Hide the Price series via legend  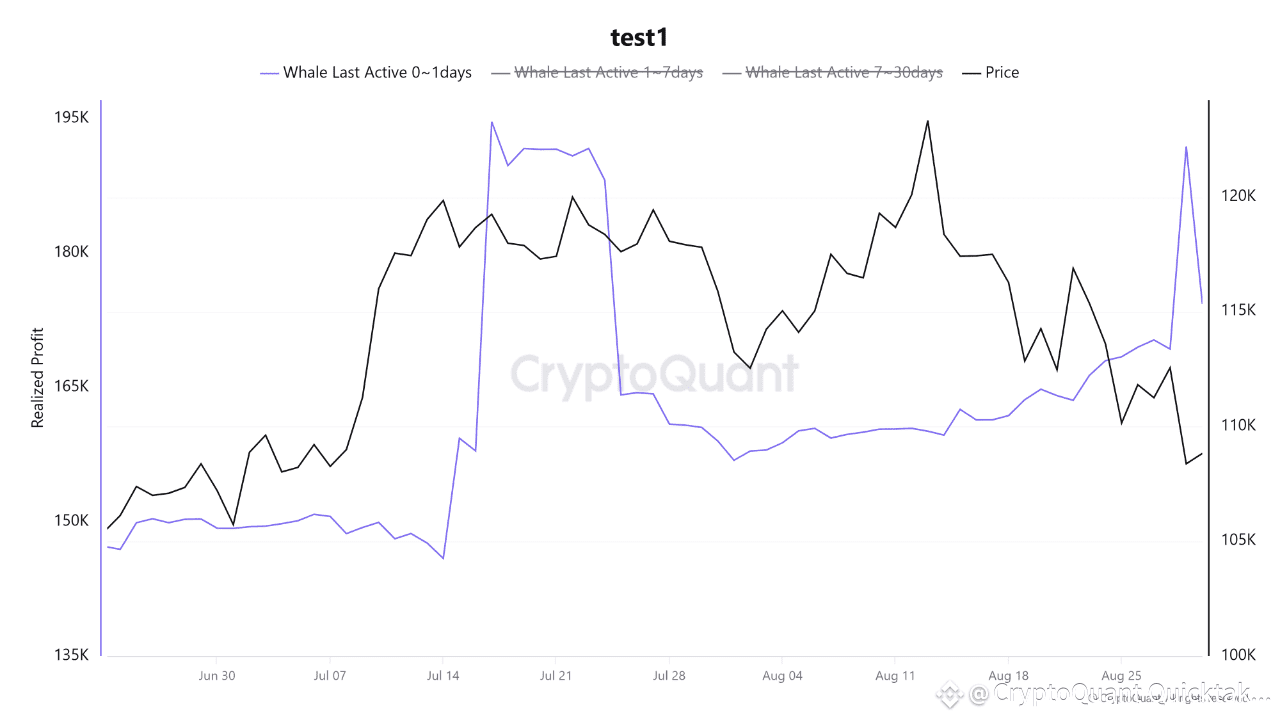[x=990, y=72]
